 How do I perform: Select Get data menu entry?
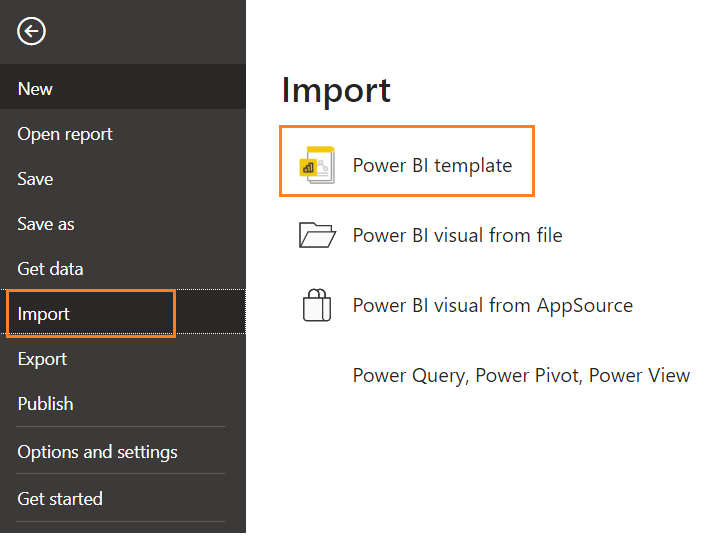50,269
